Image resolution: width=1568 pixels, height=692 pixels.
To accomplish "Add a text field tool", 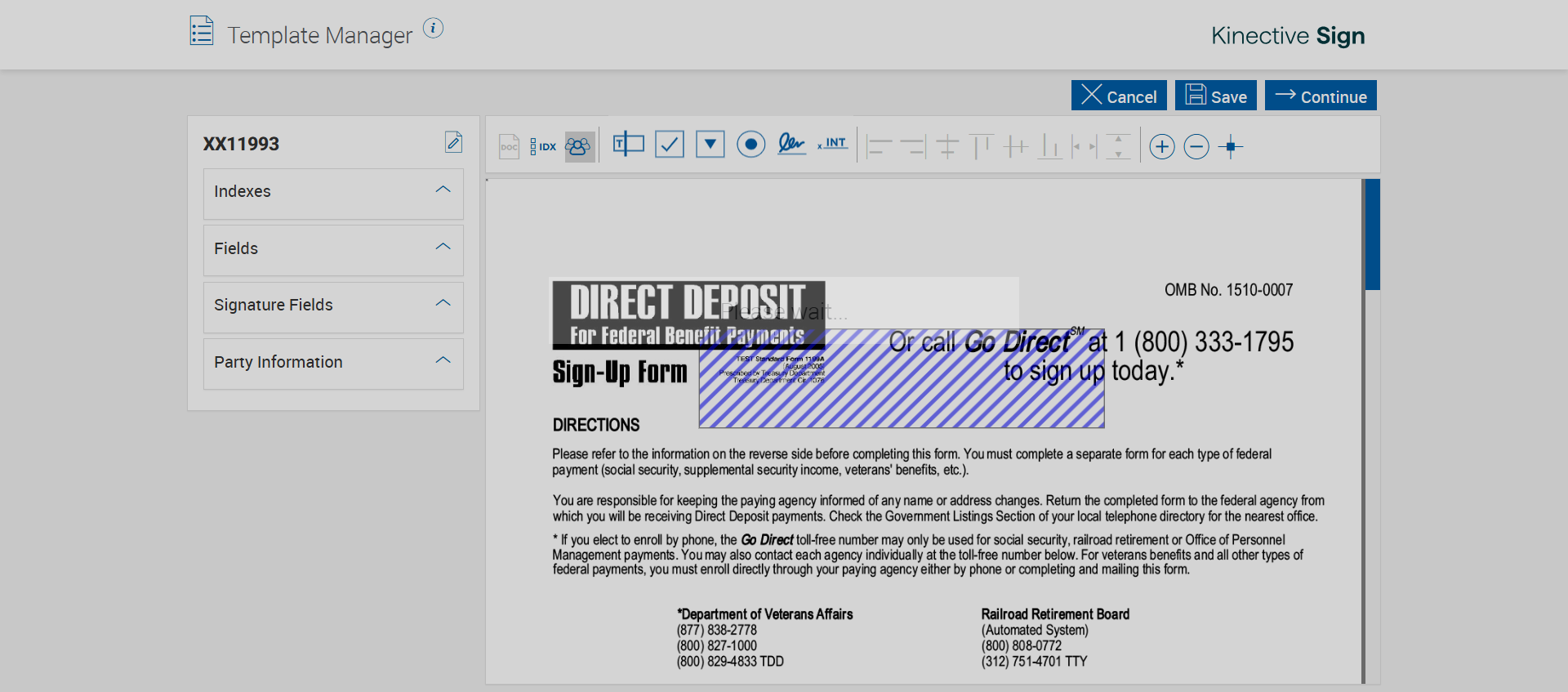I will (x=628, y=145).
